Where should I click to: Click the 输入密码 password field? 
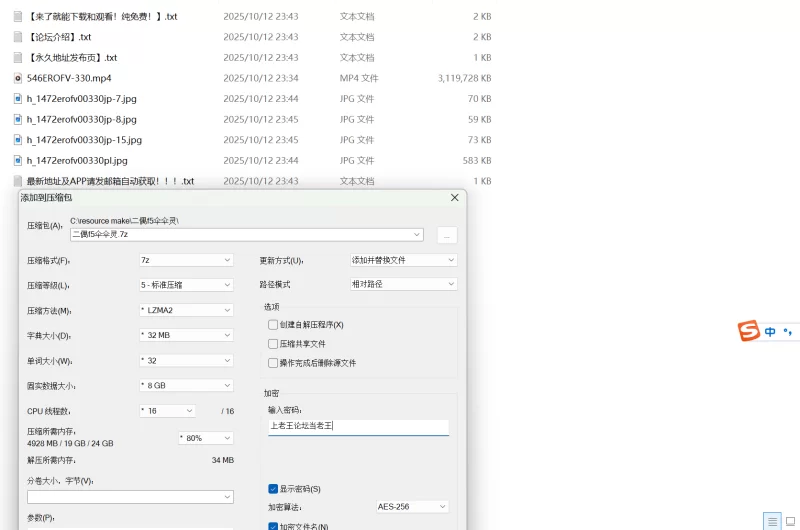(358, 426)
